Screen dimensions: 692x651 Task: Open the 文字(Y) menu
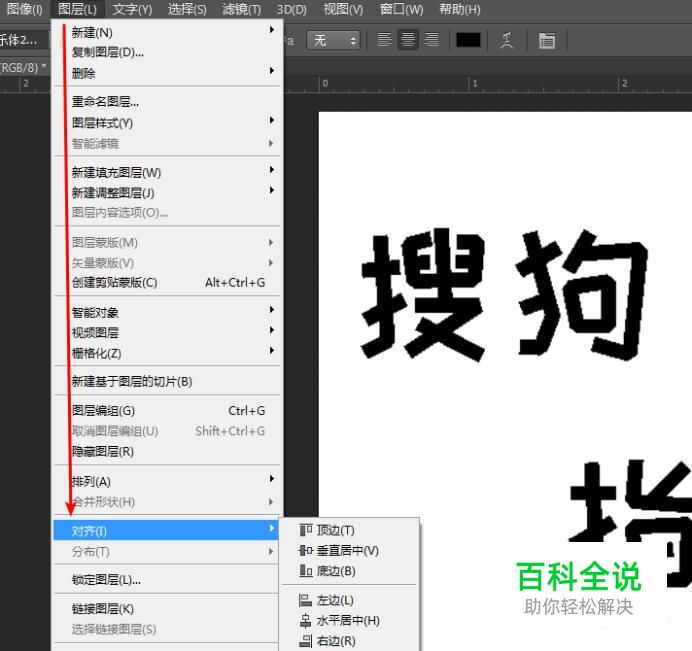[132, 9]
